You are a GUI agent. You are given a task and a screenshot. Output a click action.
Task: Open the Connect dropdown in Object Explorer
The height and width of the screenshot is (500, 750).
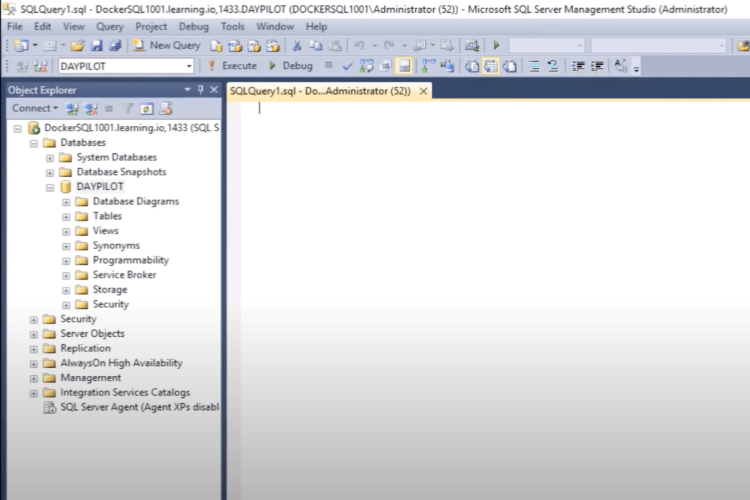(35, 108)
